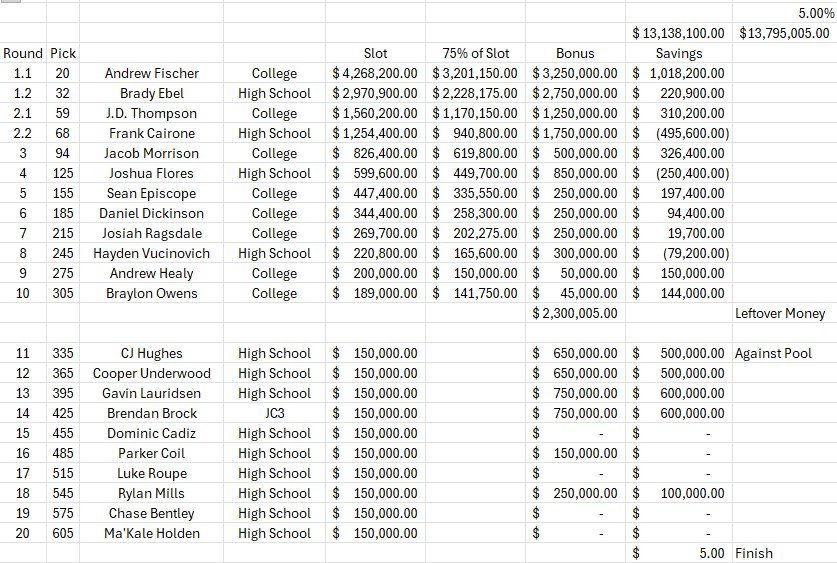Select the Hayden Vucinovich name cell
This screenshot has height=563, width=837.
tap(151, 253)
